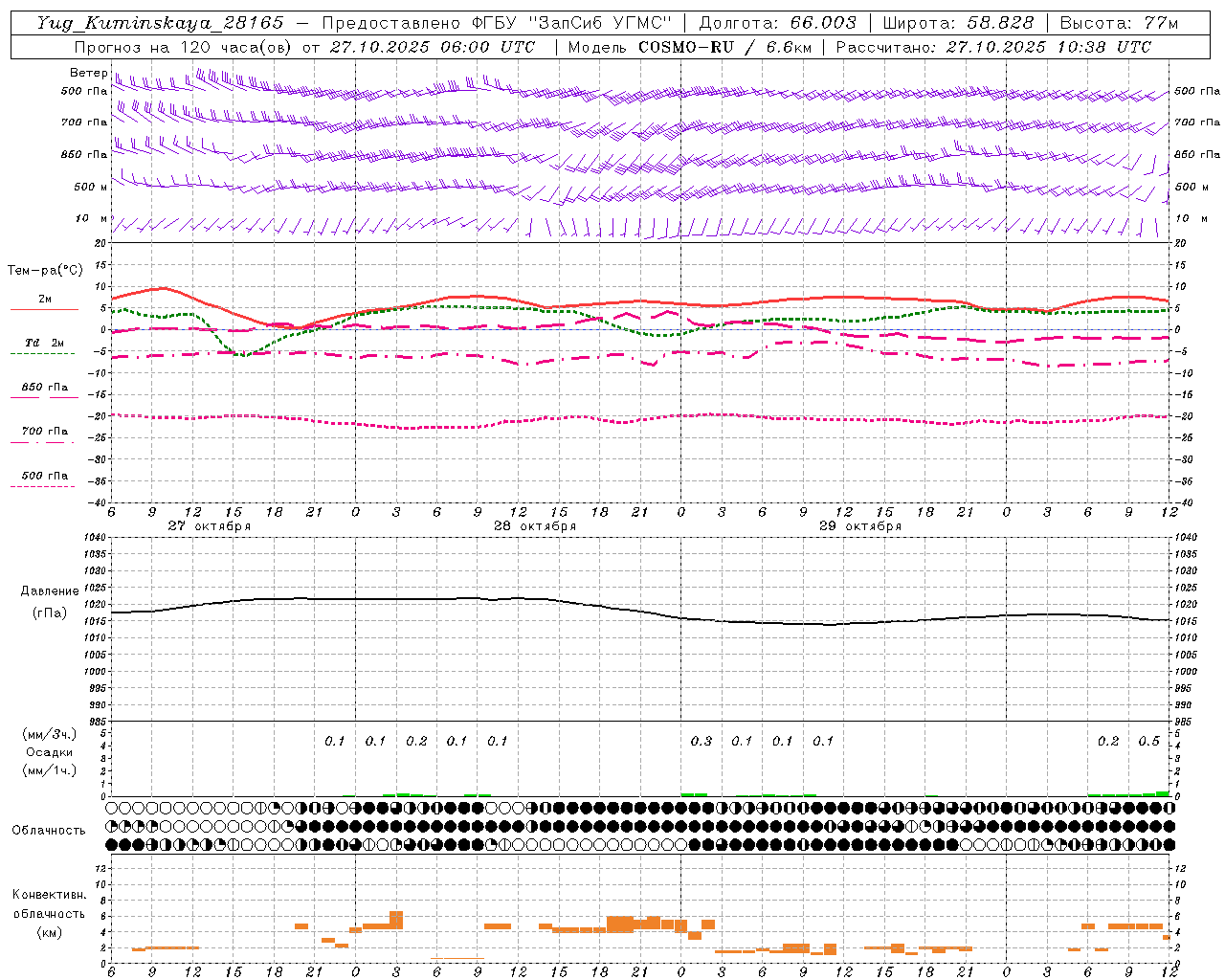Click the 28 октября date label

point(535,526)
